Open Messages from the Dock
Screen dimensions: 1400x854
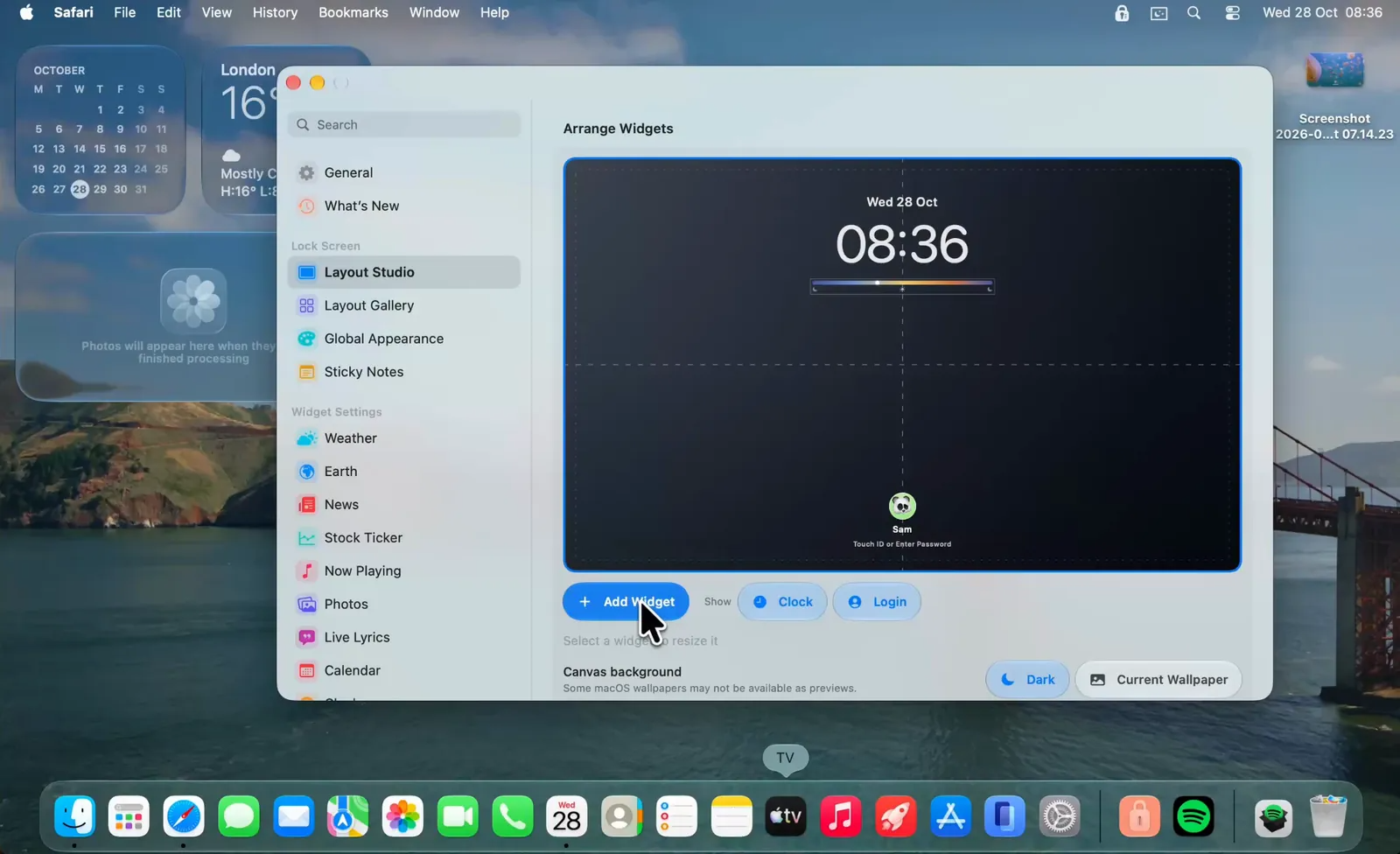(239, 817)
